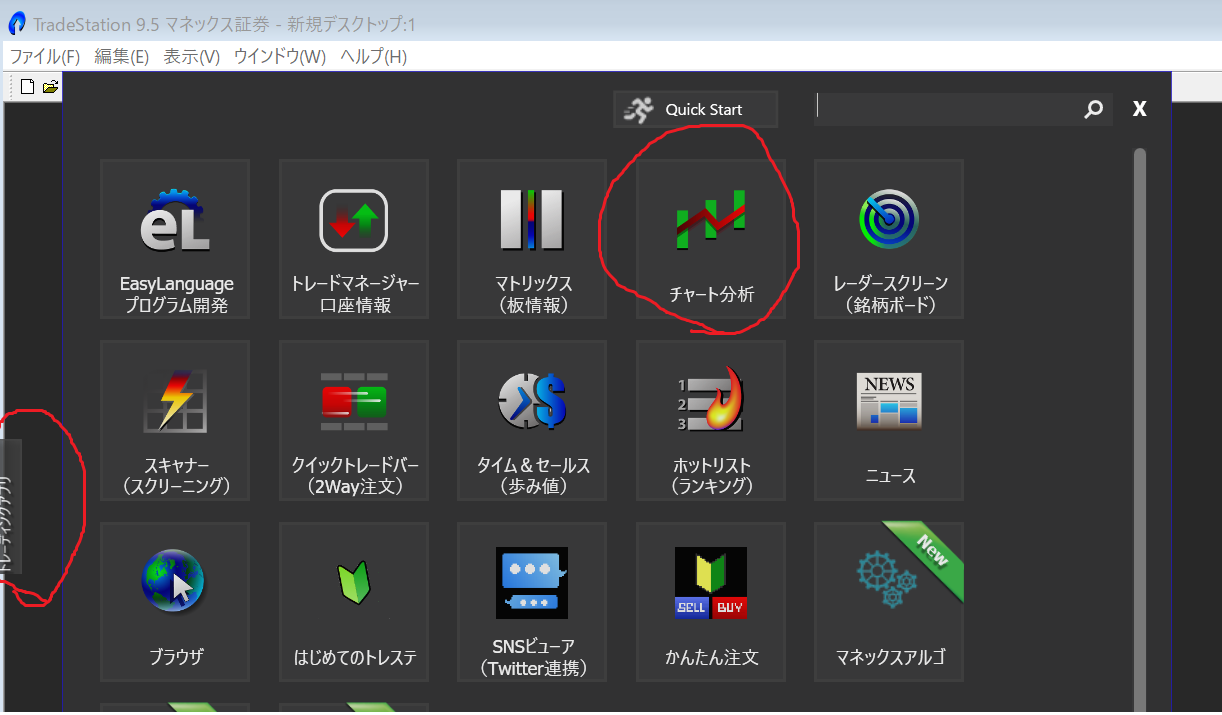Click the Quick Start button
This screenshot has width=1222, height=715.
(x=695, y=110)
